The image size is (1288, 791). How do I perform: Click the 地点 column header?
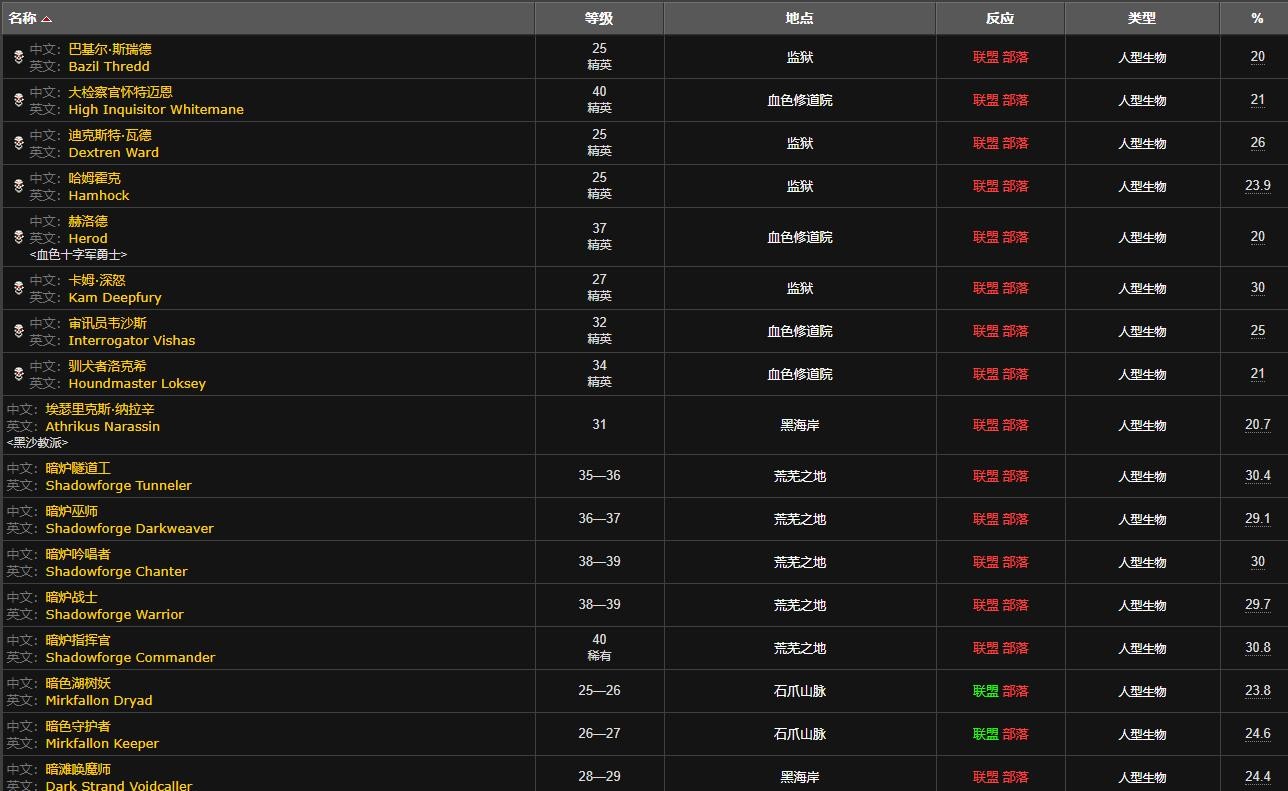point(799,18)
